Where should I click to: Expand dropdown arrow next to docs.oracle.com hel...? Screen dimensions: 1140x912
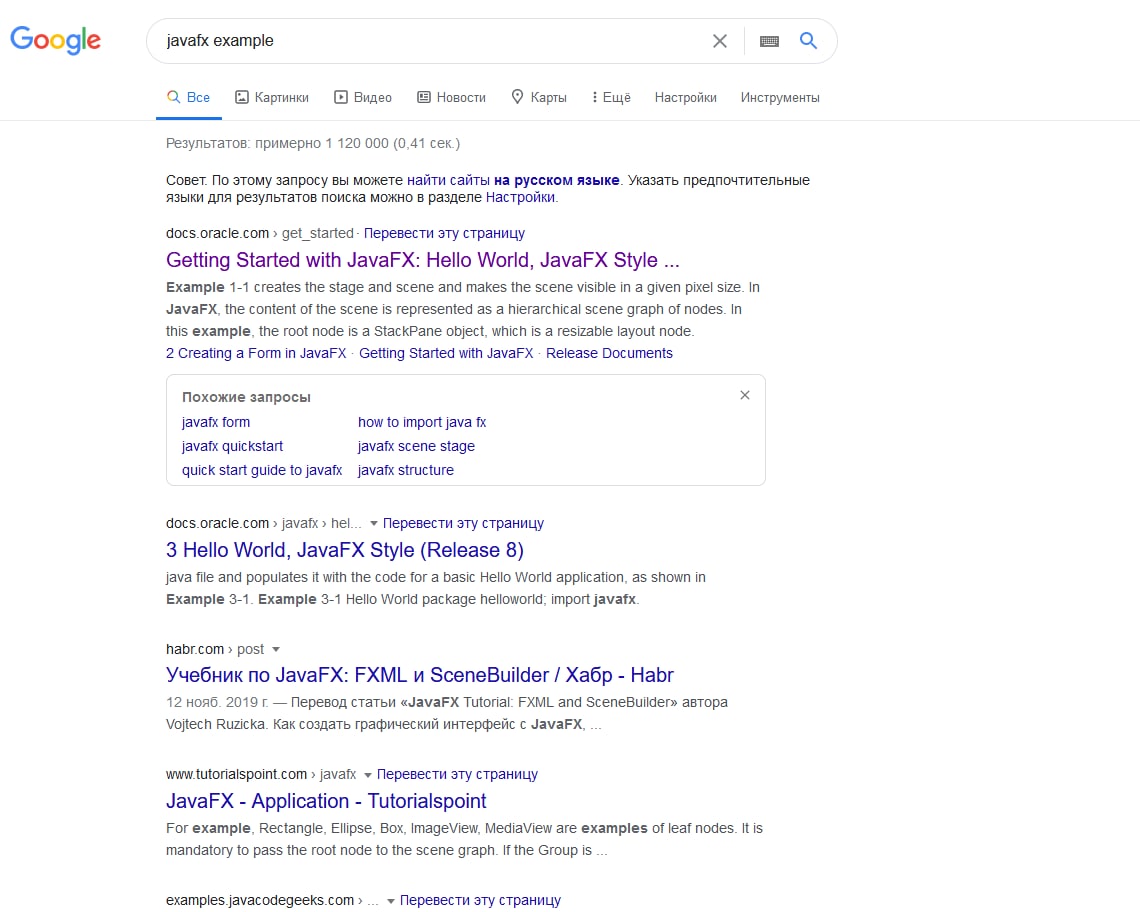[x=374, y=523]
